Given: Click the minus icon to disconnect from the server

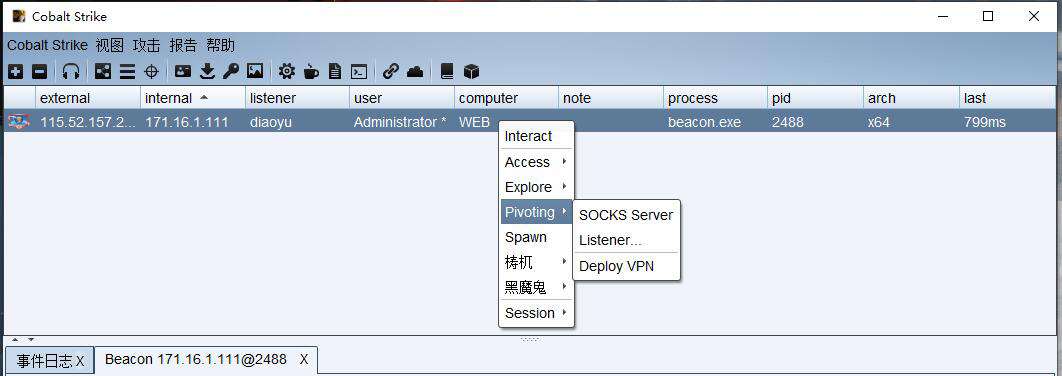Looking at the screenshot, I should [40, 71].
